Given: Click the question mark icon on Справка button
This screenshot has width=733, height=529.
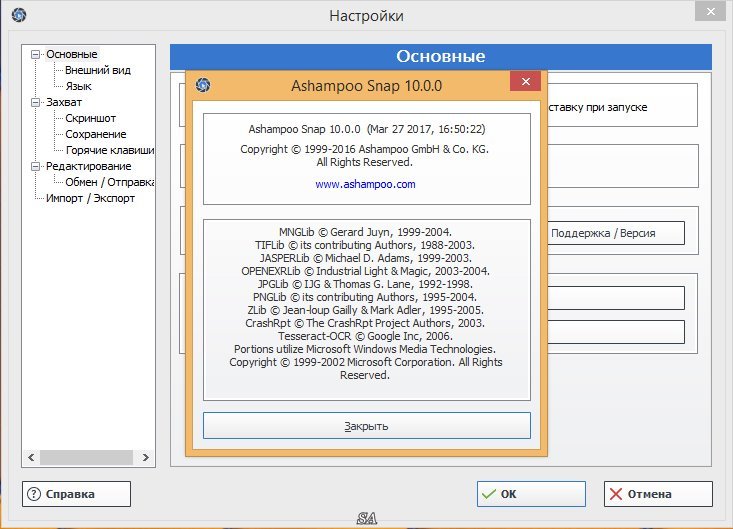Looking at the screenshot, I should click(x=34, y=494).
